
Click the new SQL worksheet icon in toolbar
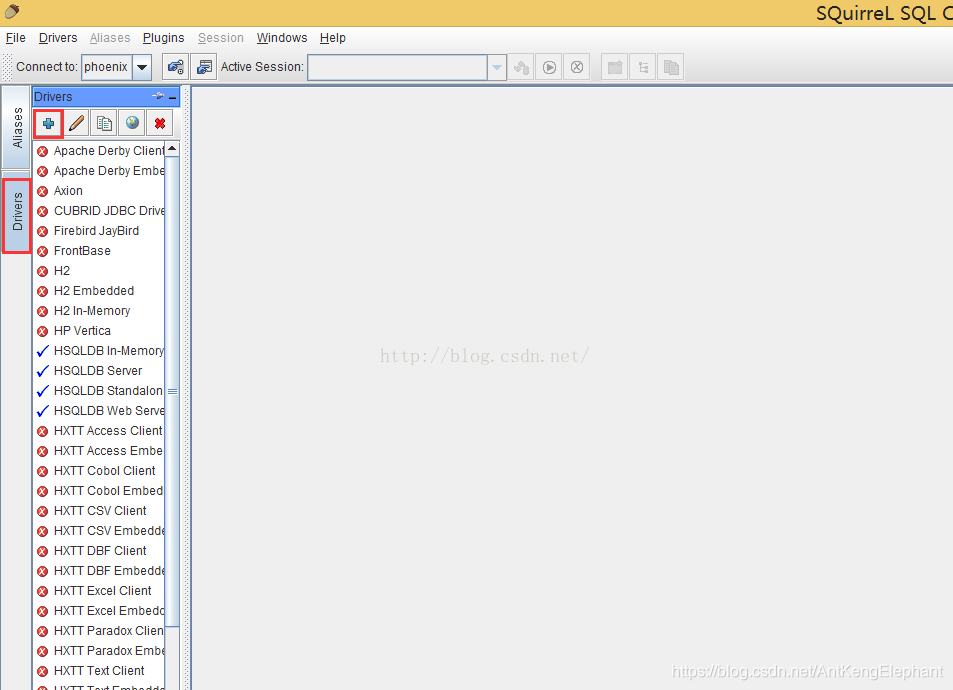pos(615,67)
